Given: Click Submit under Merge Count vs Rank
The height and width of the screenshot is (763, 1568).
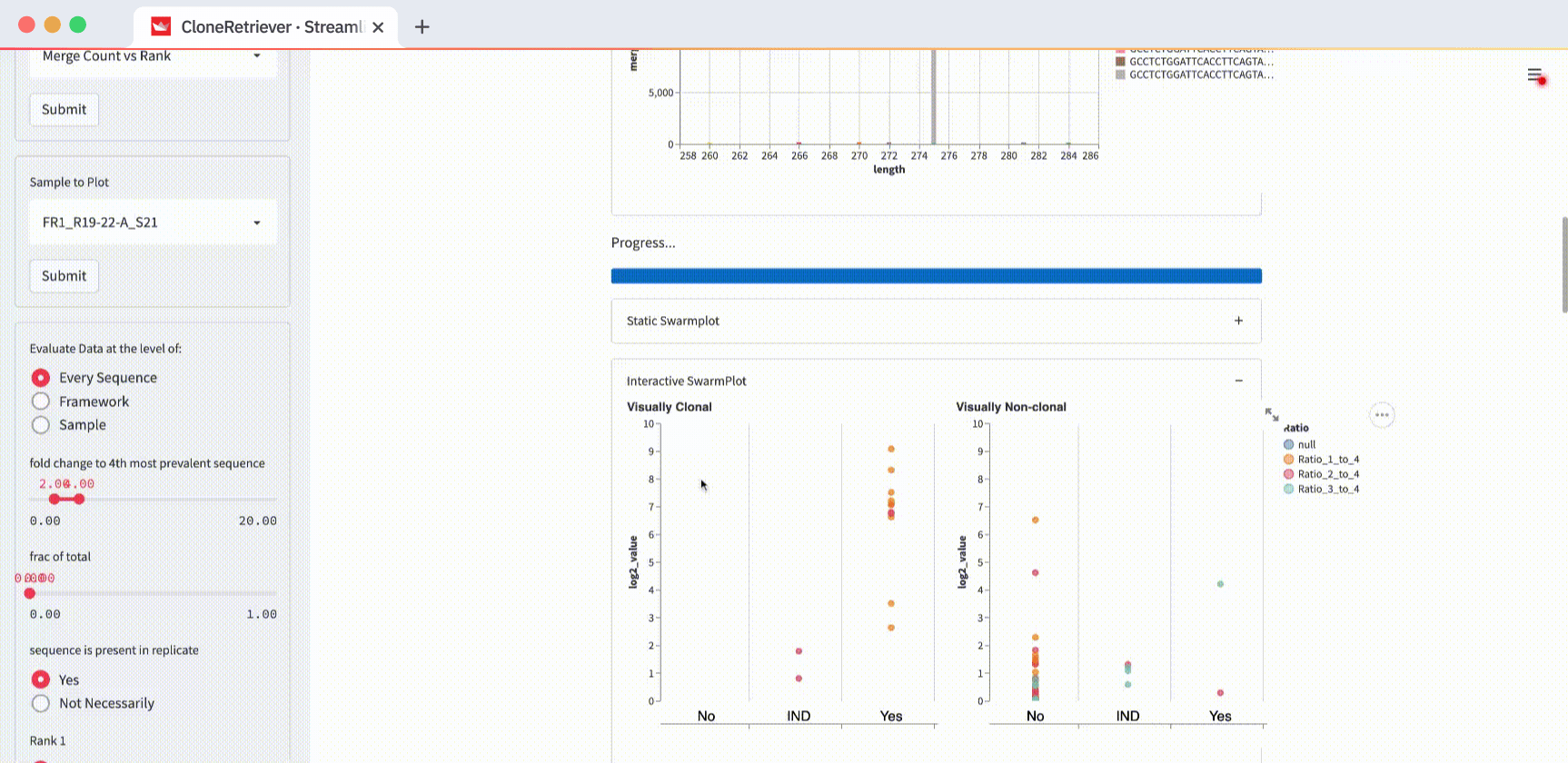Looking at the screenshot, I should pyautogui.click(x=64, y=110).
